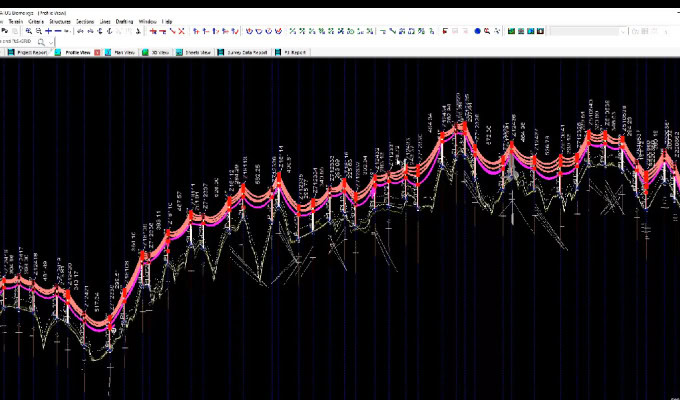Switch to the Project Report tab
Screen dimensions: 680x400
[x=32, y=52]
